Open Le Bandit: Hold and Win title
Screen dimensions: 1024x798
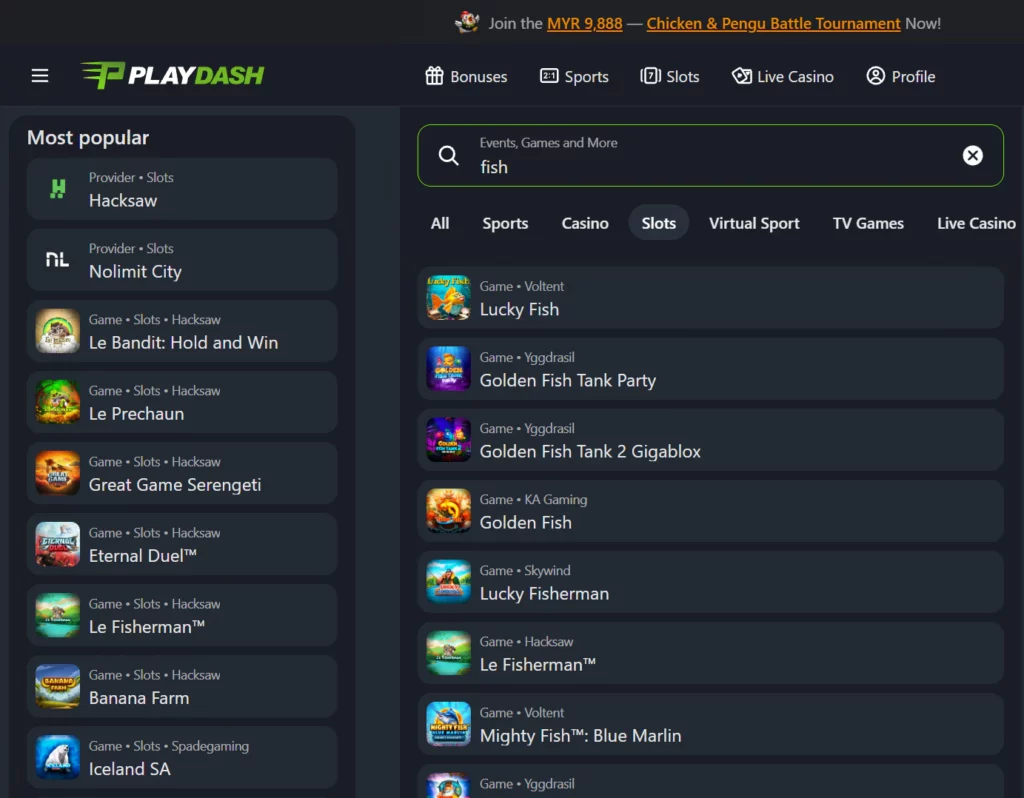pos(184,343)
